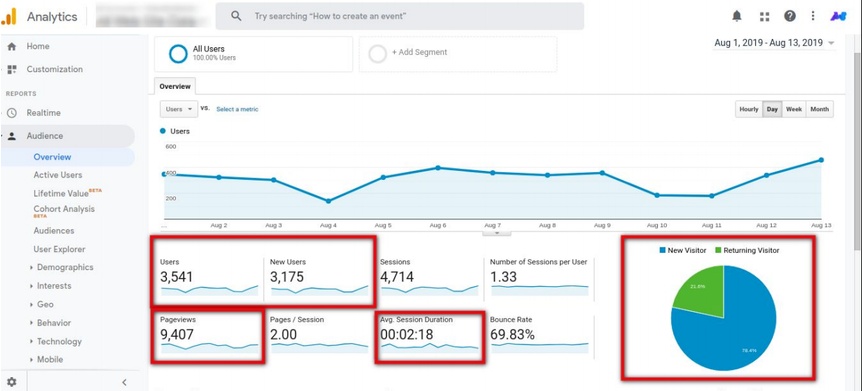This screenshot has width=862, height=391.
Task: Click the blue New Visitor legend swatch
Action: pos(662,251)
